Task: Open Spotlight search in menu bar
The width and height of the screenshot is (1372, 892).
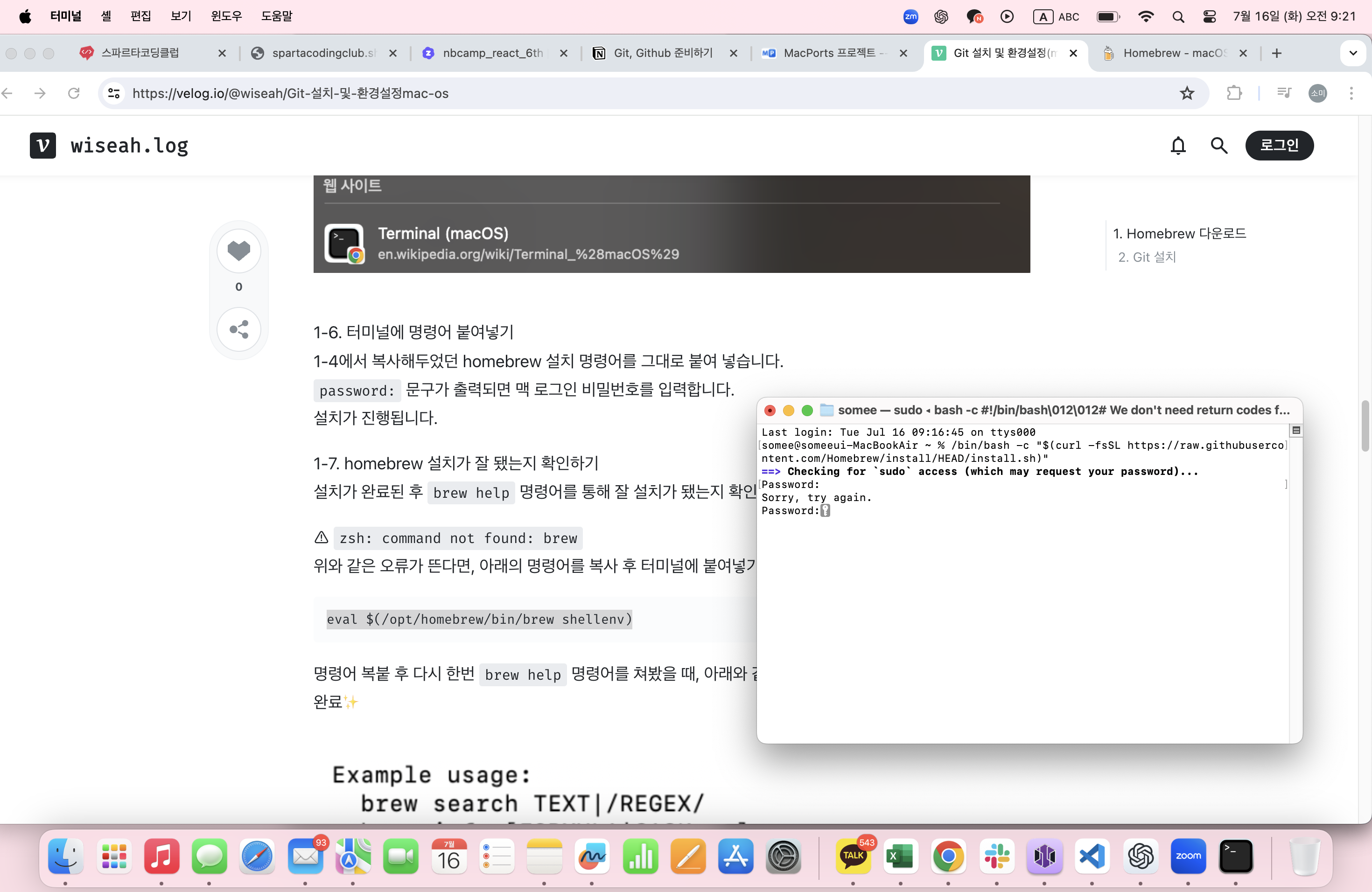Action: point(1178,17)
